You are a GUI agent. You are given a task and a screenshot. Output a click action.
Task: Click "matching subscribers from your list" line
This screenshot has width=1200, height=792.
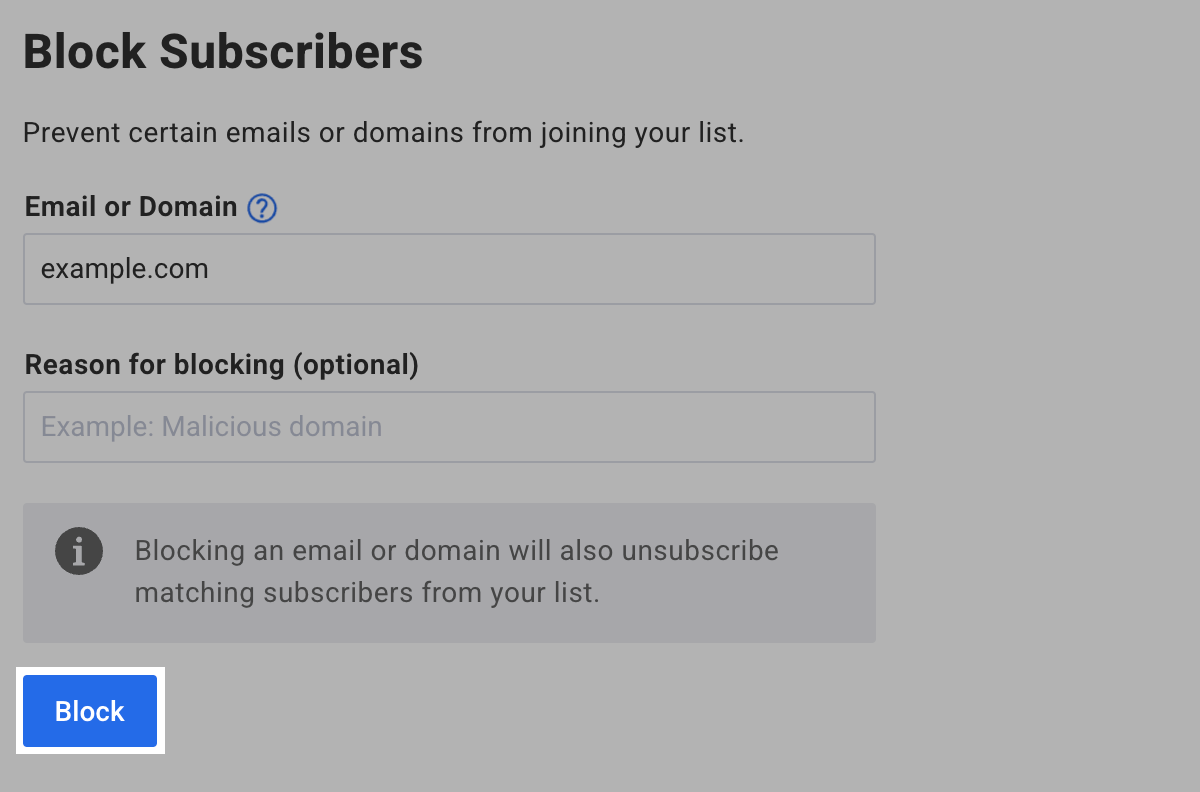coord(367,593)
